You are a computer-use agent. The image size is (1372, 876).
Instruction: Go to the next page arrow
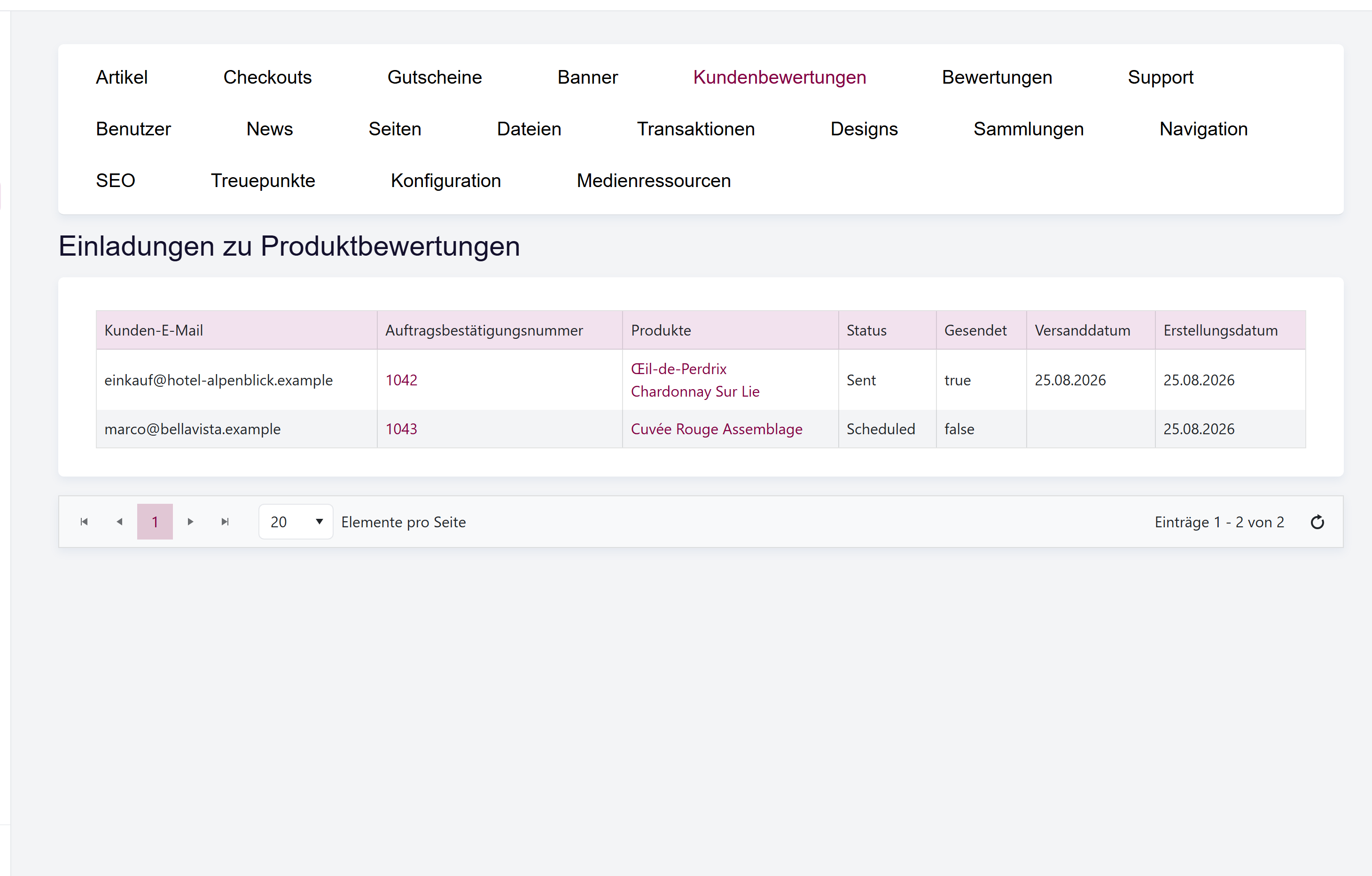pyautogui.click(x=190, y=522)
